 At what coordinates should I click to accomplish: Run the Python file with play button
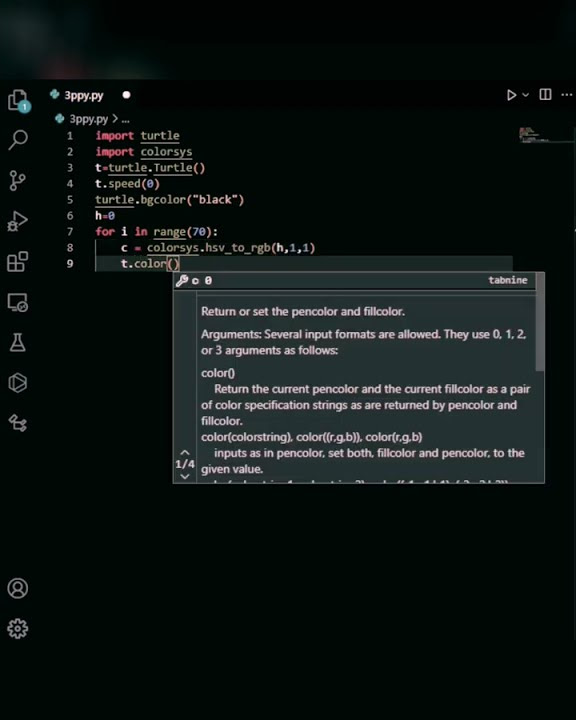pyautogui.click(x=511, y=95)
